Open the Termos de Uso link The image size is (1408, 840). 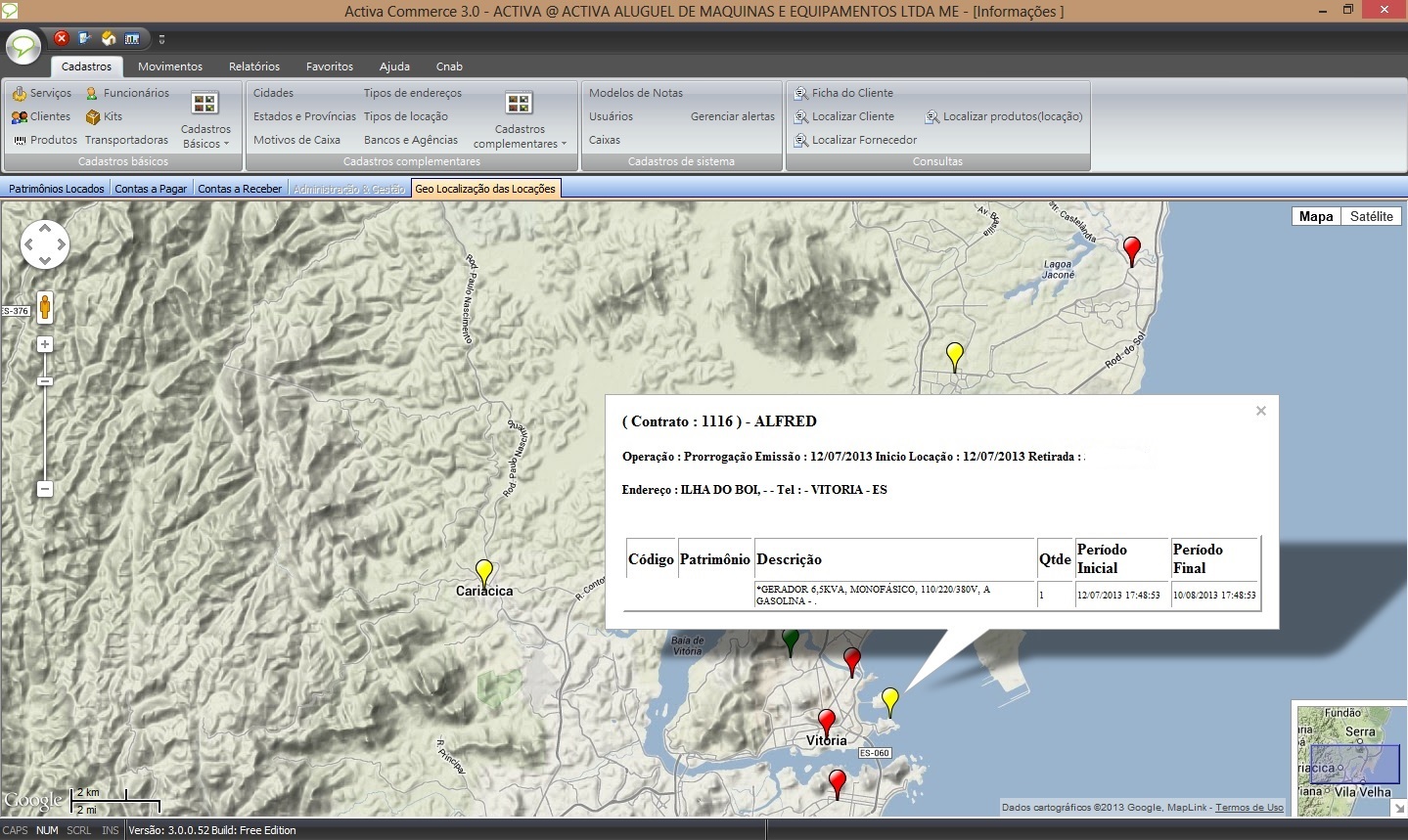click(1249, 807)
